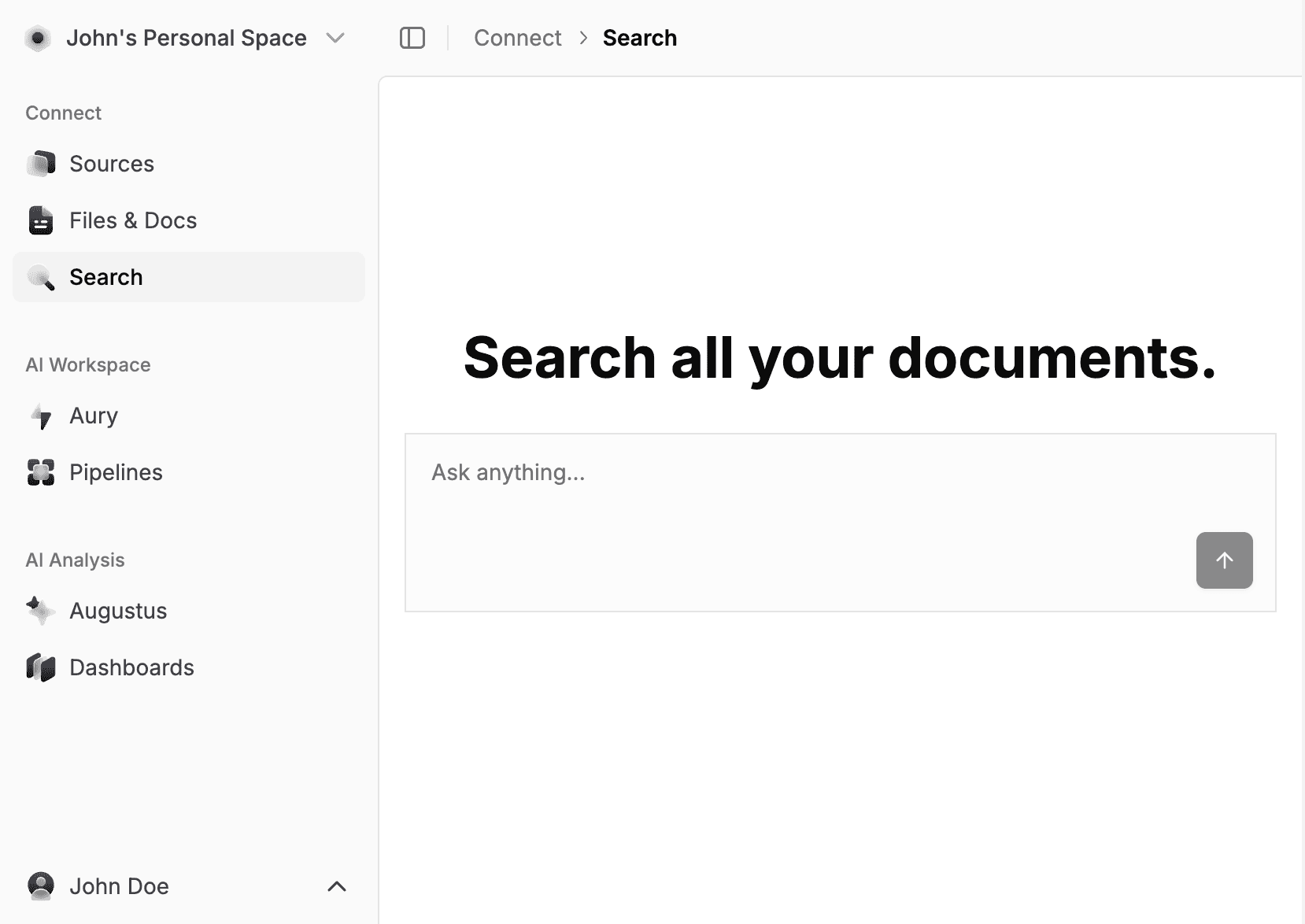Expand the workspace switcher chevron

(335, 37)
